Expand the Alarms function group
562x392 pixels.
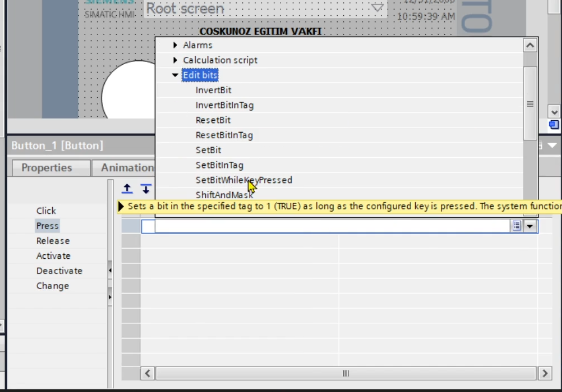click(x=175, y=45)
